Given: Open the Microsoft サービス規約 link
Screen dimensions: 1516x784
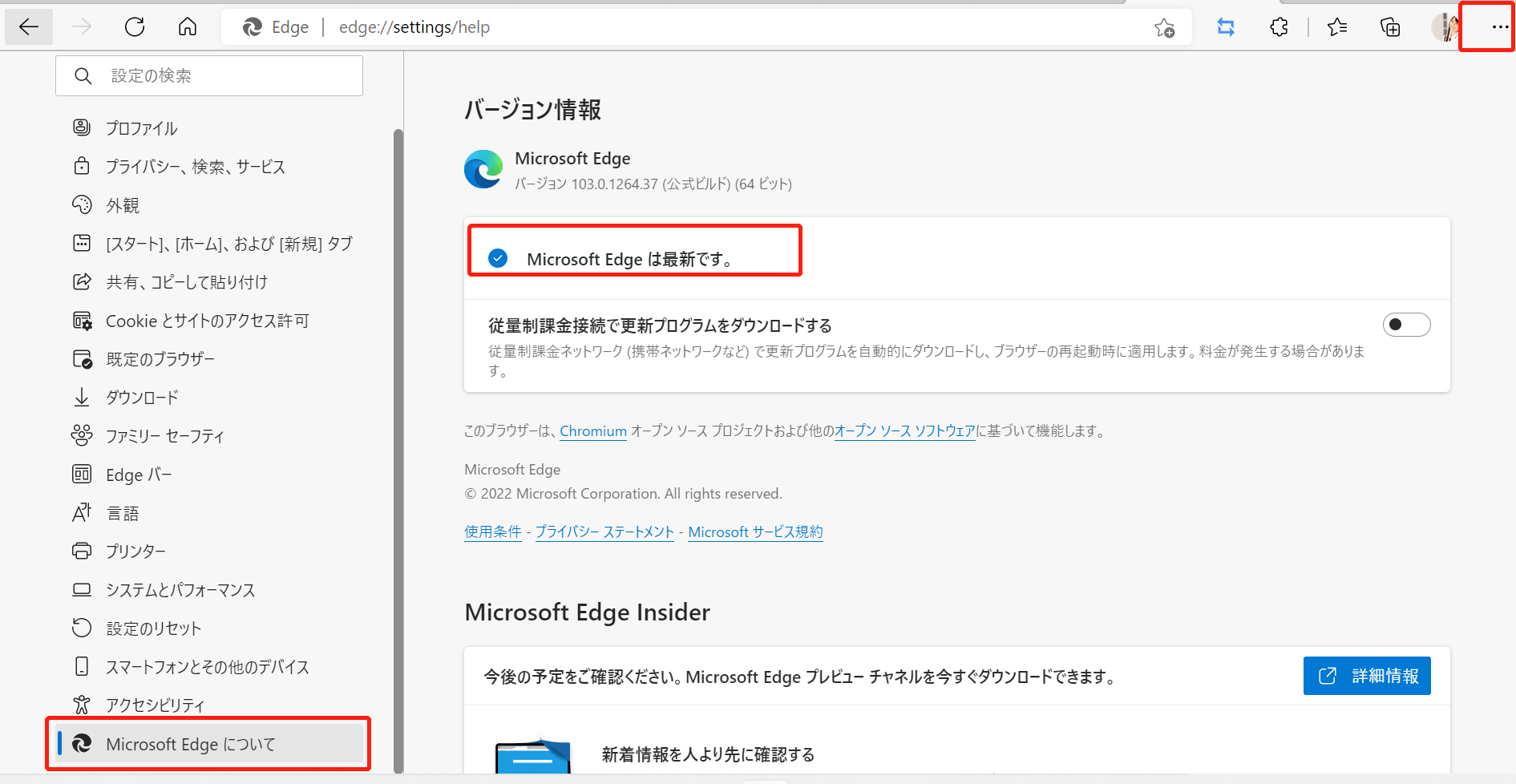Looking at the screenshot, I should 755,531.
